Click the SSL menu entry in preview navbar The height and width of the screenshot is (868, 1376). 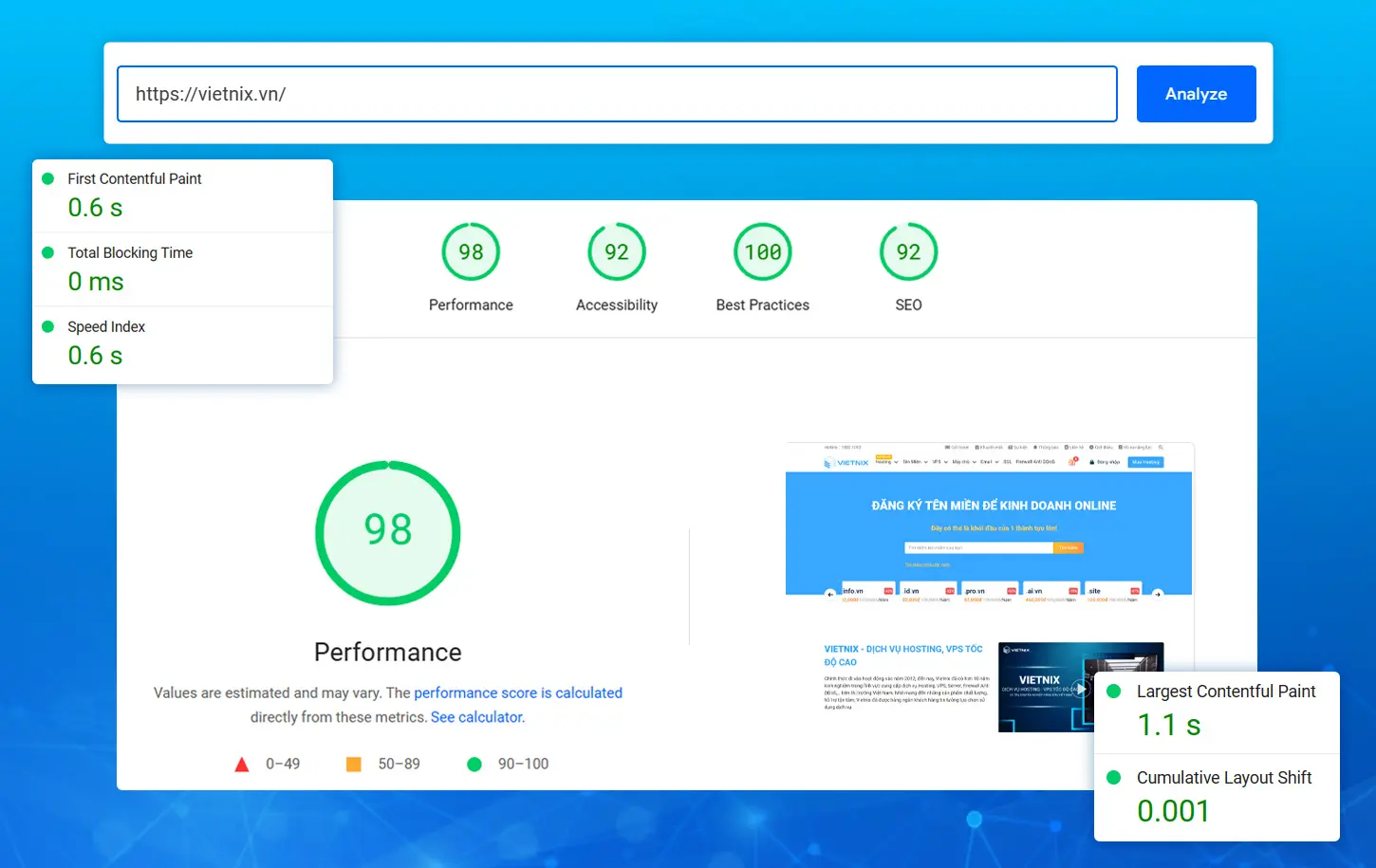1007,462
